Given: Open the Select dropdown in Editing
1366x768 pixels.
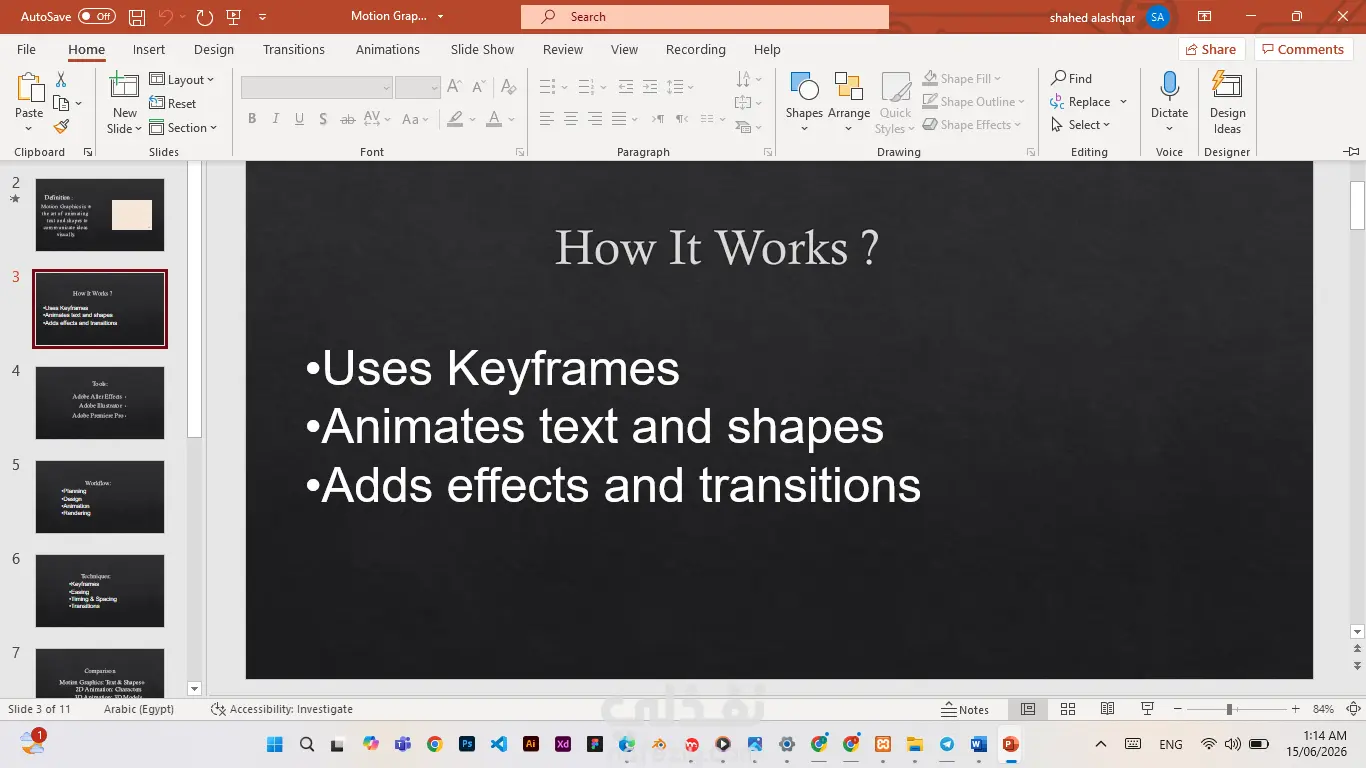Looking at the screenshot, I should [x=1081, y=125].
